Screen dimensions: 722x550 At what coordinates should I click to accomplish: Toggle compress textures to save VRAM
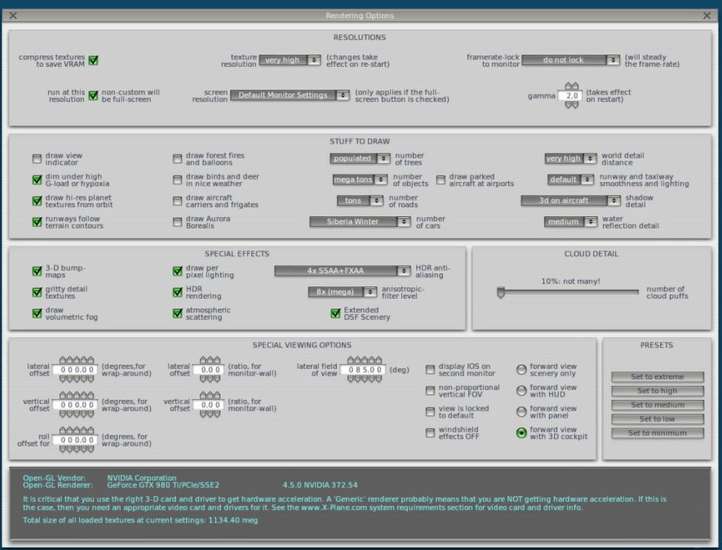click(x=93, y=60)
